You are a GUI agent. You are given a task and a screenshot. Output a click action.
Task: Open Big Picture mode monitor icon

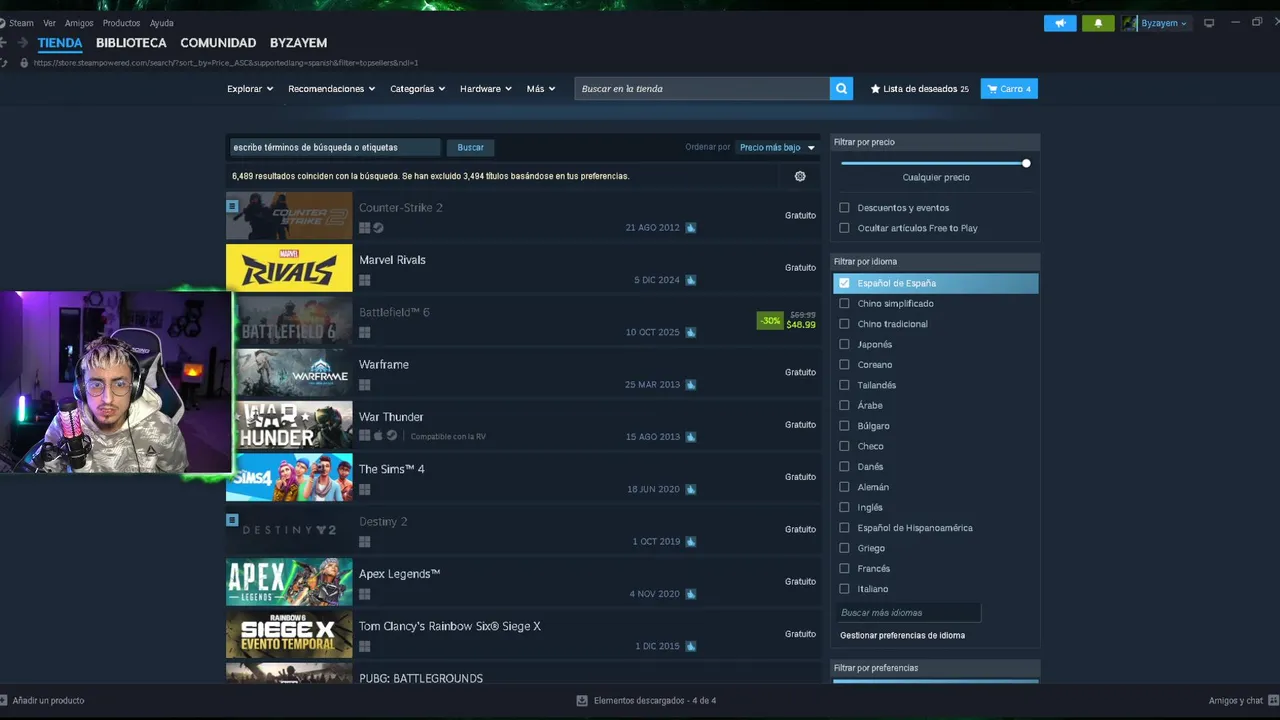(1209, 23)
